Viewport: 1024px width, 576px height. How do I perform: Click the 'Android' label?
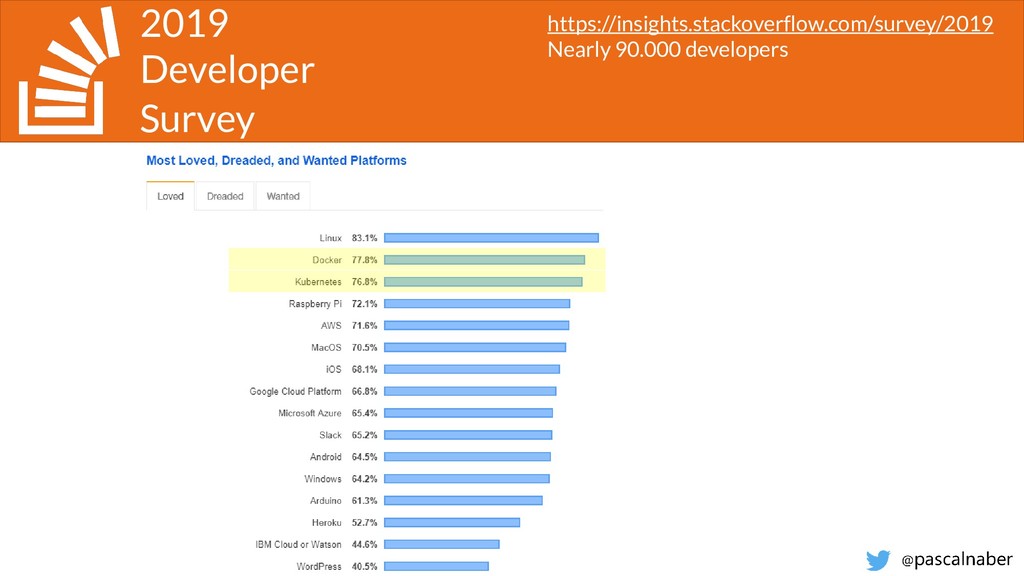pos(326,456)
